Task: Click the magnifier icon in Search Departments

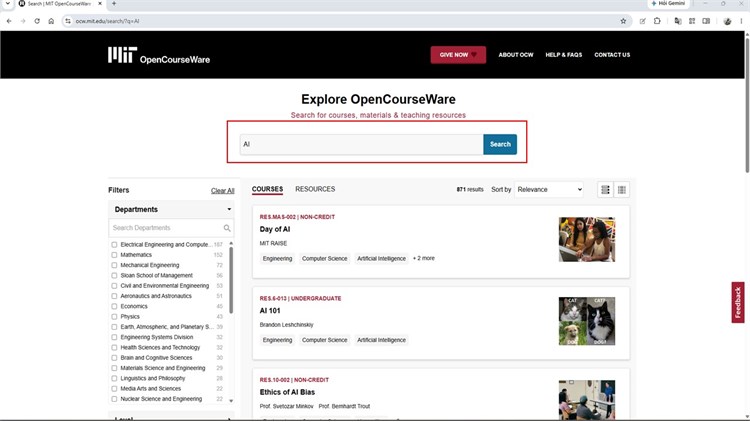Action: (227, 228)
